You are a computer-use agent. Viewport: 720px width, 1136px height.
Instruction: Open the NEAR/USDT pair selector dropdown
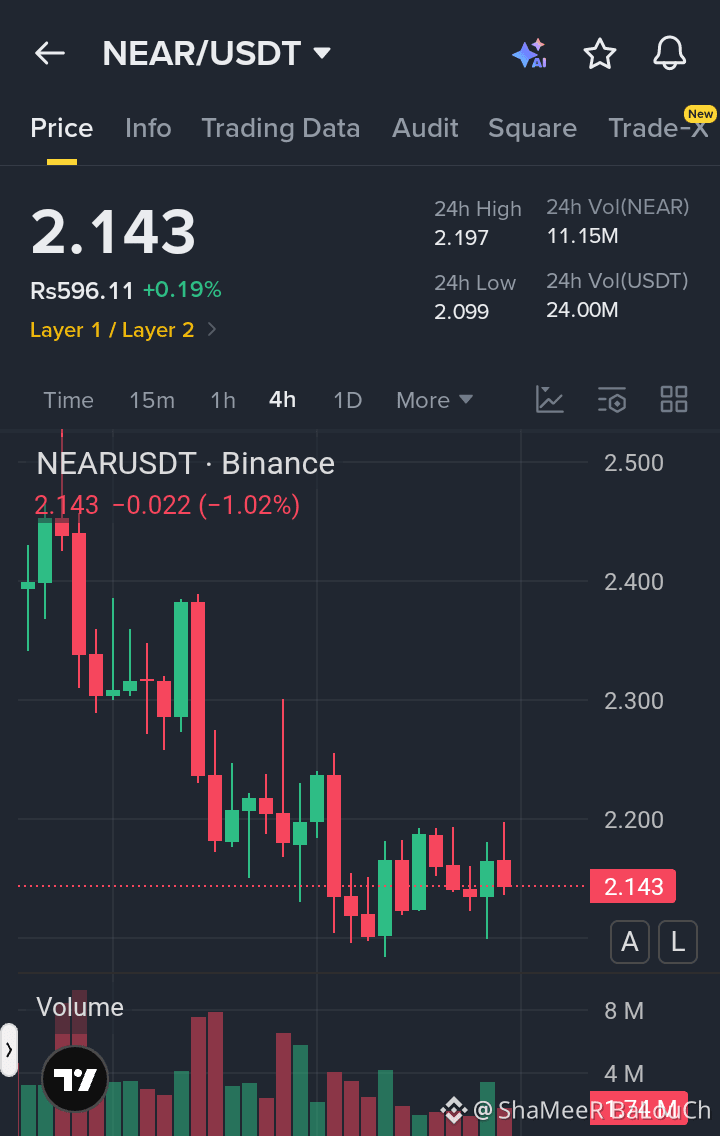click(217, 54)
